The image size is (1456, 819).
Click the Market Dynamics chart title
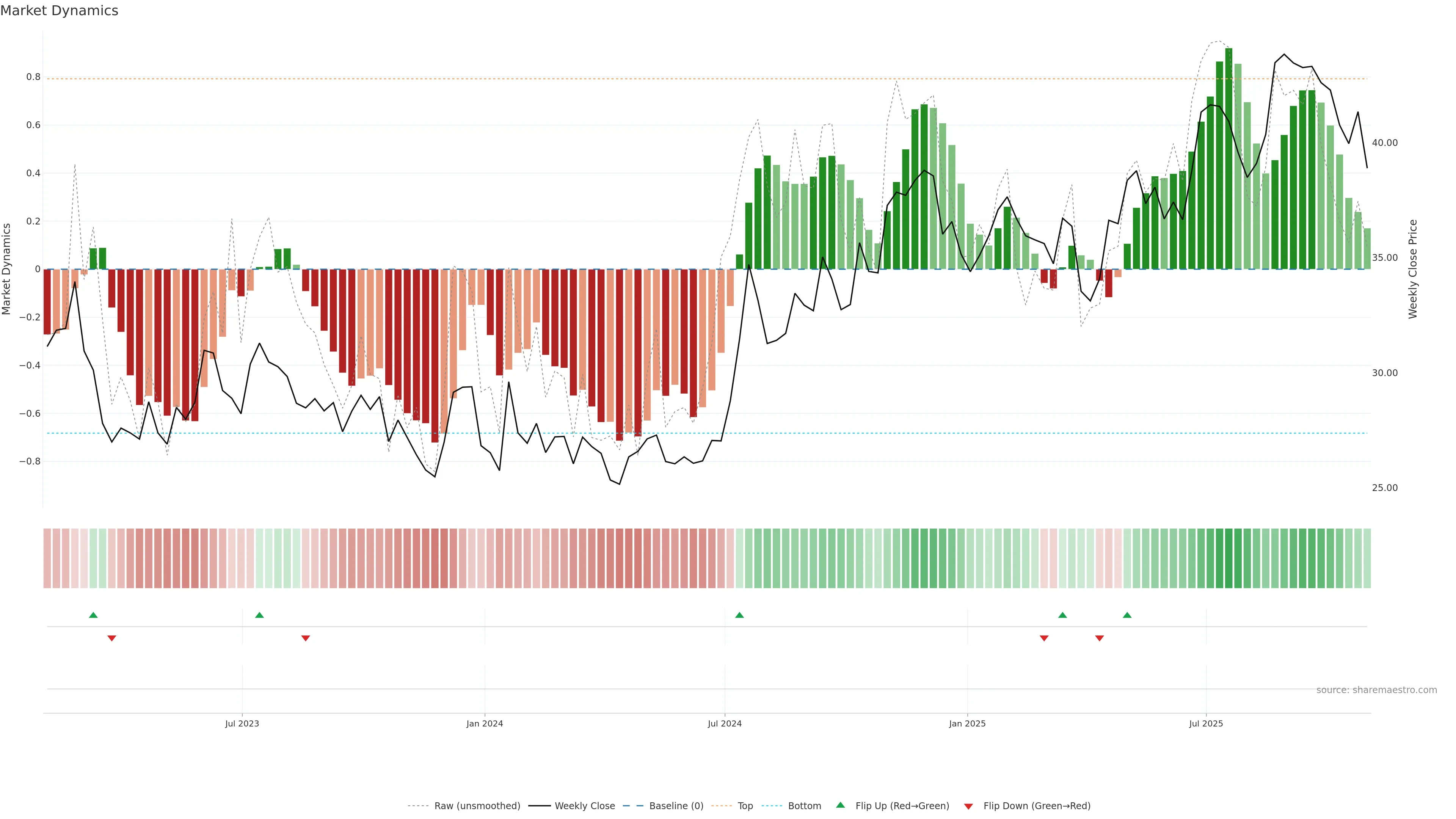coord(60,11)
